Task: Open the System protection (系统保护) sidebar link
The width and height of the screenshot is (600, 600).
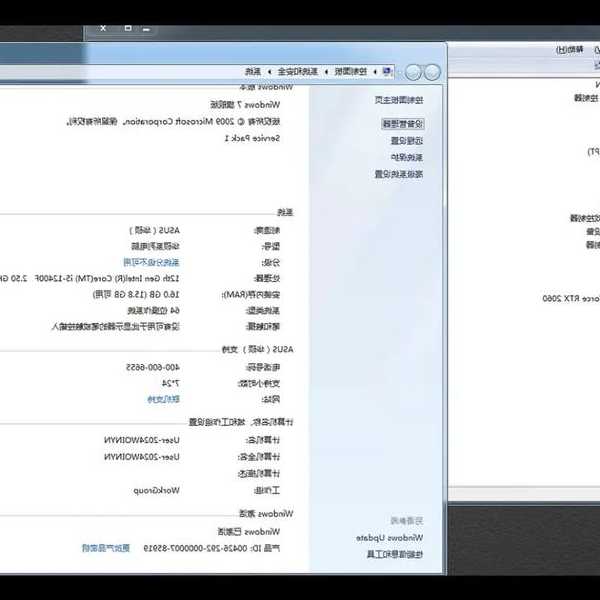Action: pos(406,157)
